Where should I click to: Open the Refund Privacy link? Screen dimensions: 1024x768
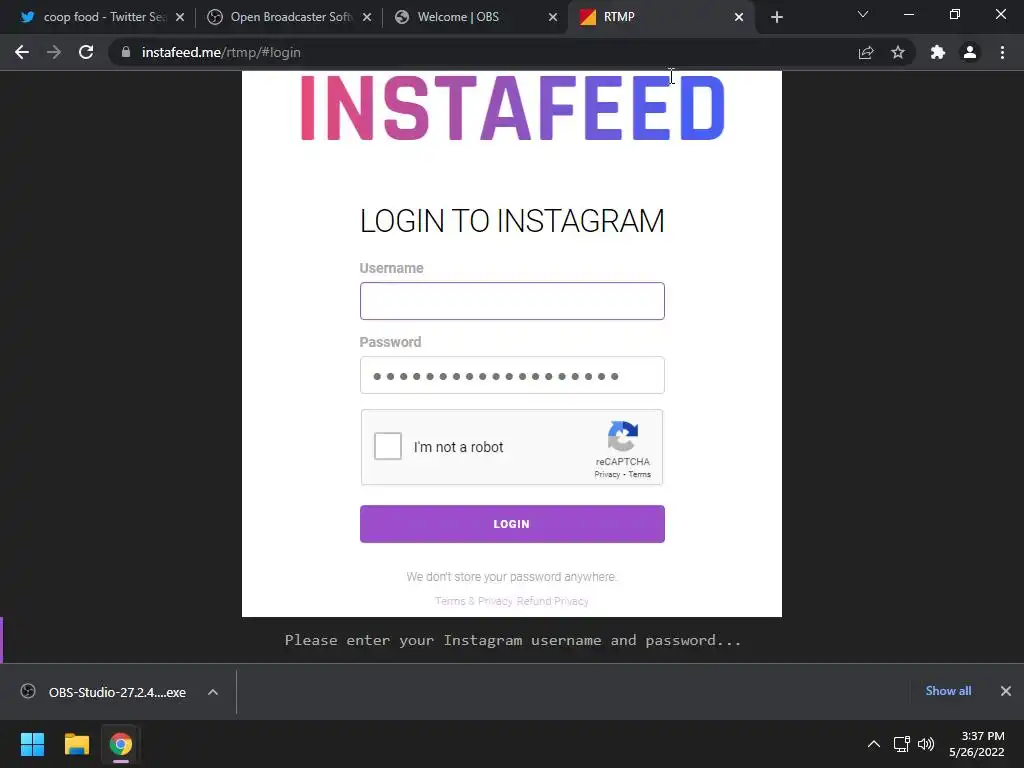(552, 601)
